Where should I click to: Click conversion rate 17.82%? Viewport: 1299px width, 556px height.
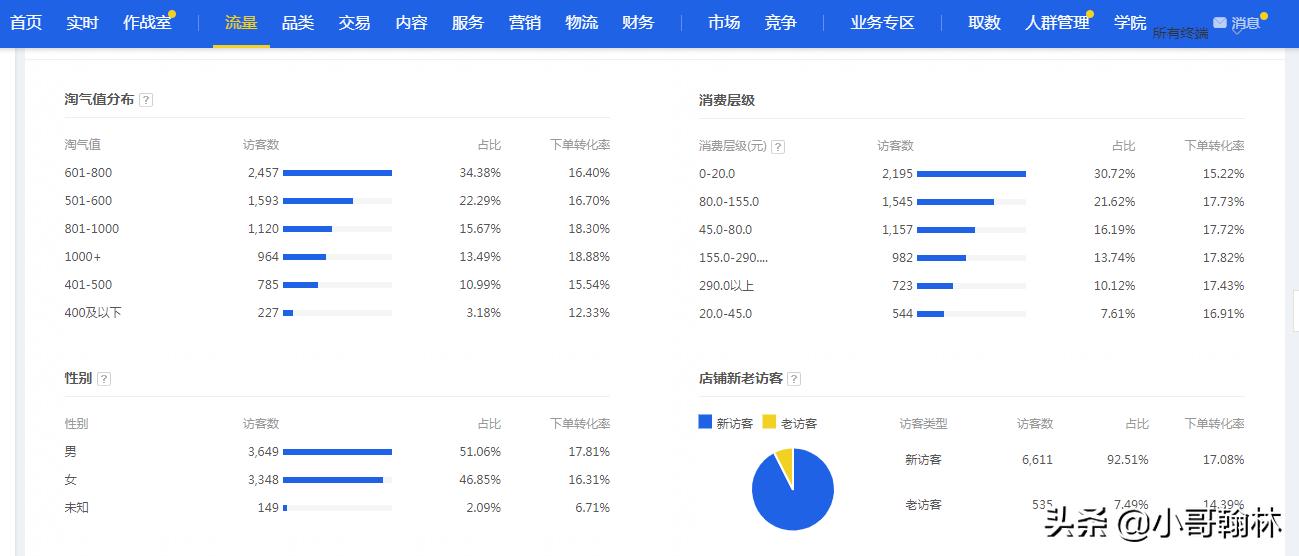pyautogui.click(x=1224, y=258)
